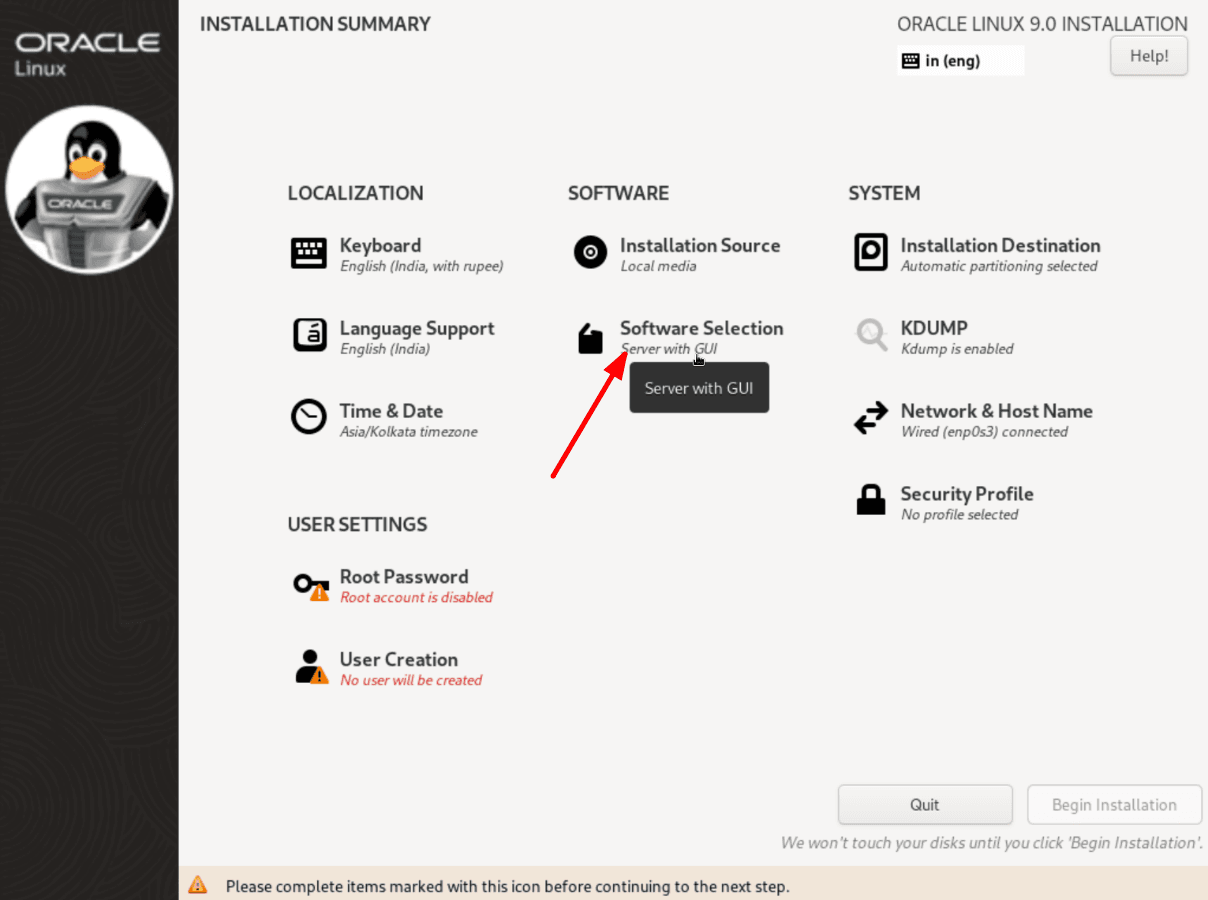Open Software Selection via the package icon
1208x900 pixels.
591,337
